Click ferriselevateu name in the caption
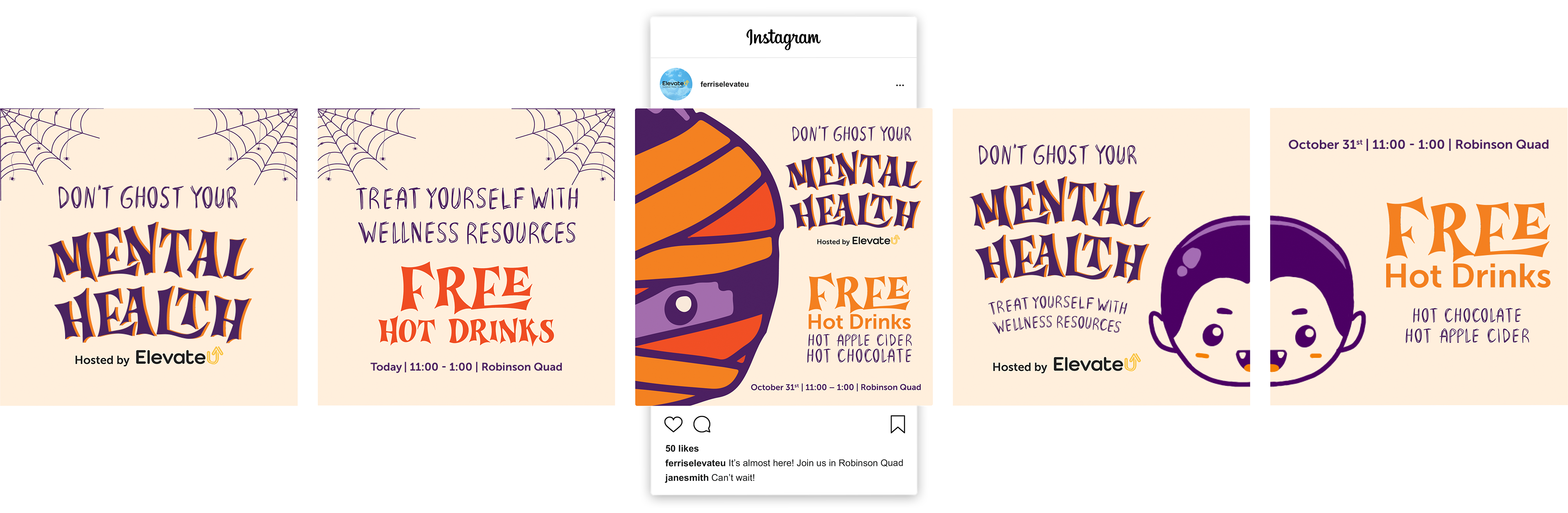1568x513 pixels. click(695, 462)
